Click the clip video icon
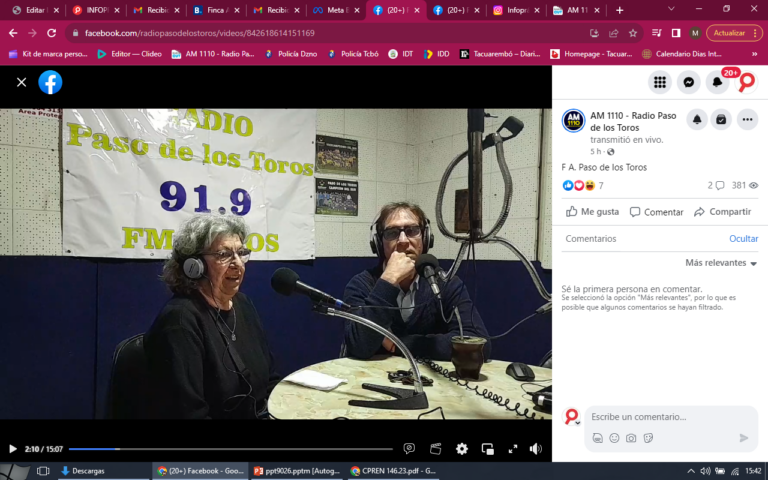This screenshot has width=768, height=480. [435, 449]
